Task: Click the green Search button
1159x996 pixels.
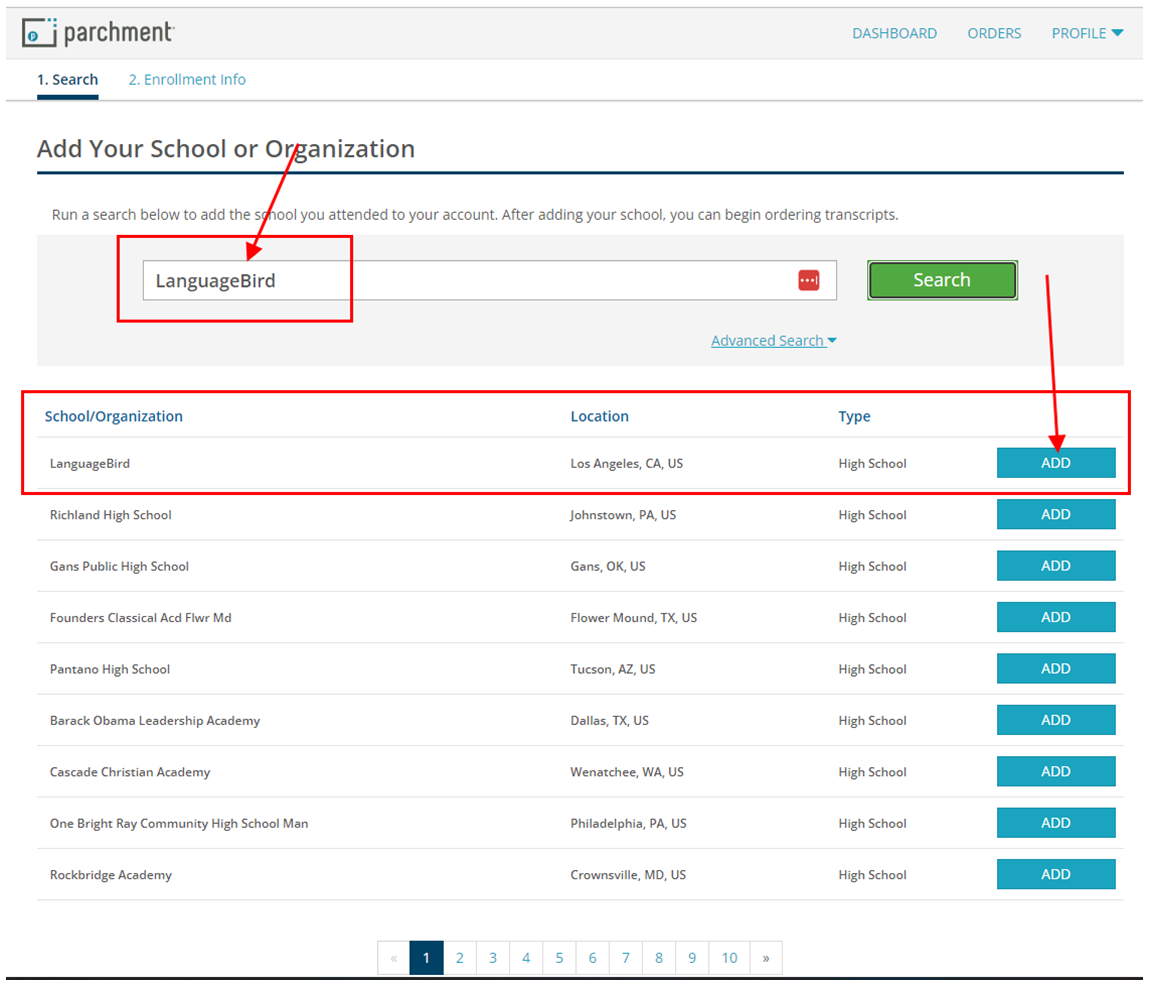Action: point(942,280)
